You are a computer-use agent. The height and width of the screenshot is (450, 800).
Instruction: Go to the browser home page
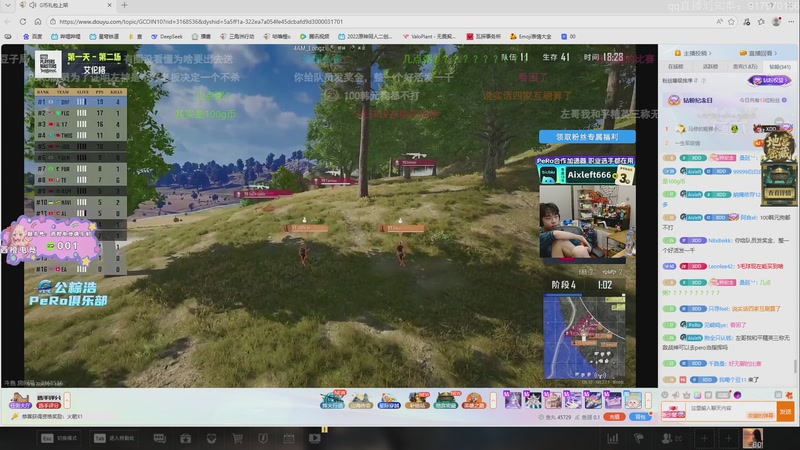pyautogui.click(x=38, y=21)
